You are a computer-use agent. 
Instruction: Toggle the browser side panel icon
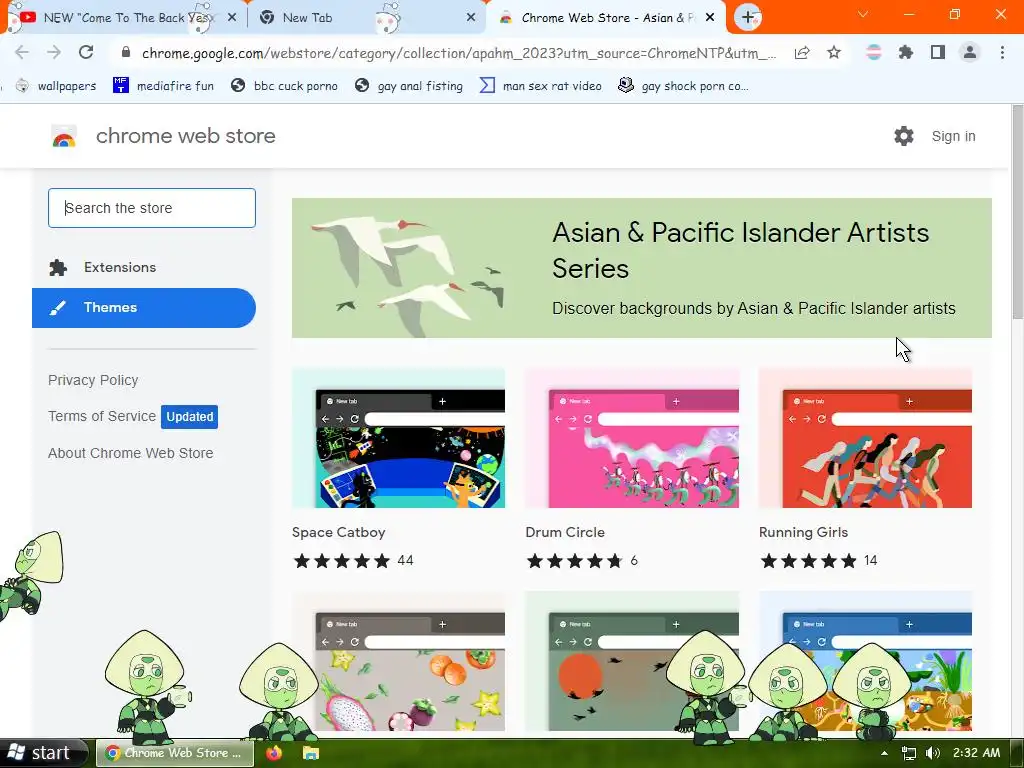pyautogui.click(x=938, y=53)
